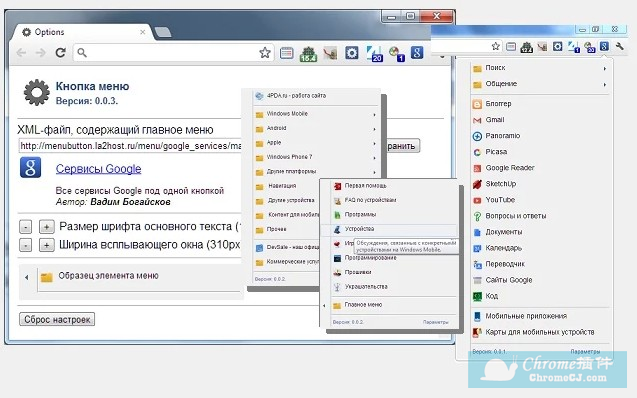The height and width of the screenshot is (398, 637).
Task: Click star icon in right browser window
Action: click(x=496, y=46)
